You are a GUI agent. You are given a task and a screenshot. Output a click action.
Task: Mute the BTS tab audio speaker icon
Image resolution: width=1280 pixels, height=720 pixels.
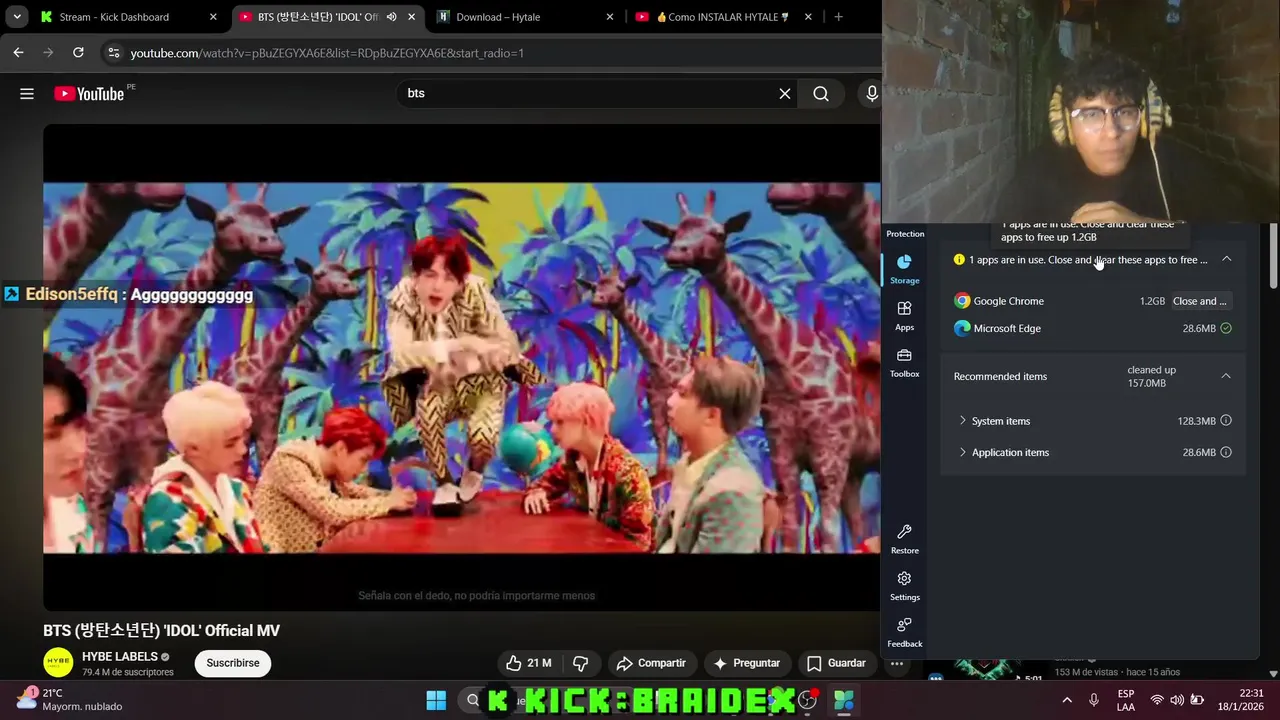tap(391, 17)
